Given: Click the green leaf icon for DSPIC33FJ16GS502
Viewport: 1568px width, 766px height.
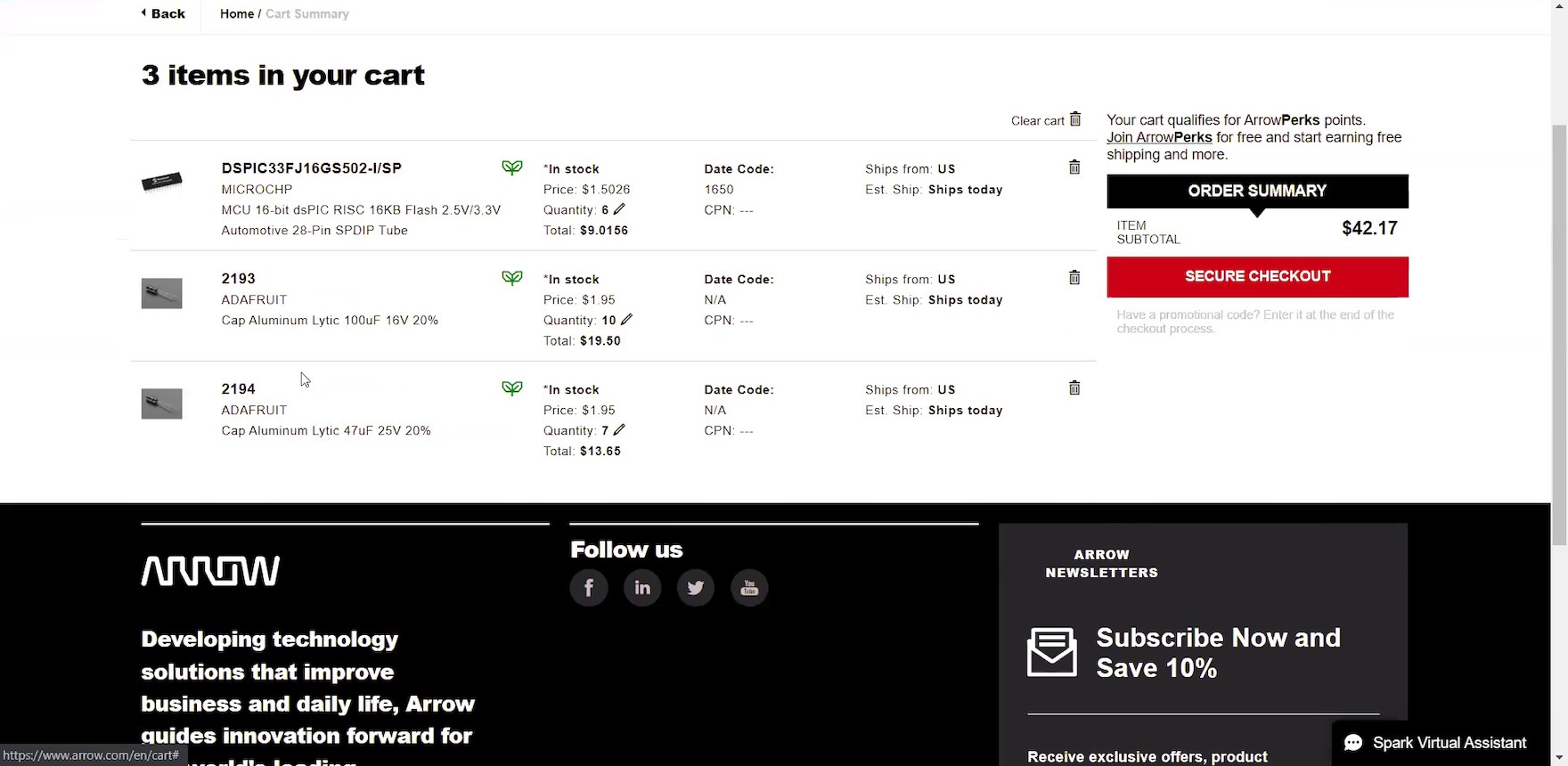Looking at the screenshot, I should pos(512,167).
